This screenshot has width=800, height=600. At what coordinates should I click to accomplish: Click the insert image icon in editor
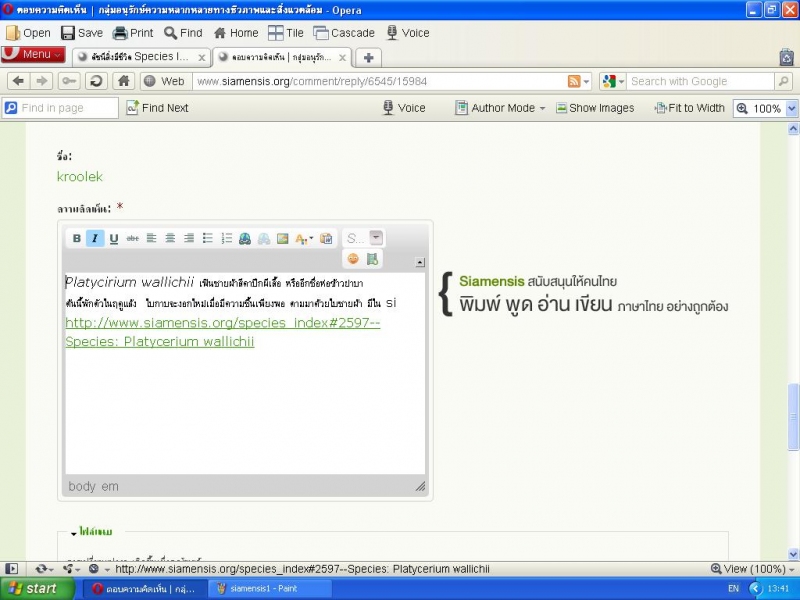click(x=283, y=238)
